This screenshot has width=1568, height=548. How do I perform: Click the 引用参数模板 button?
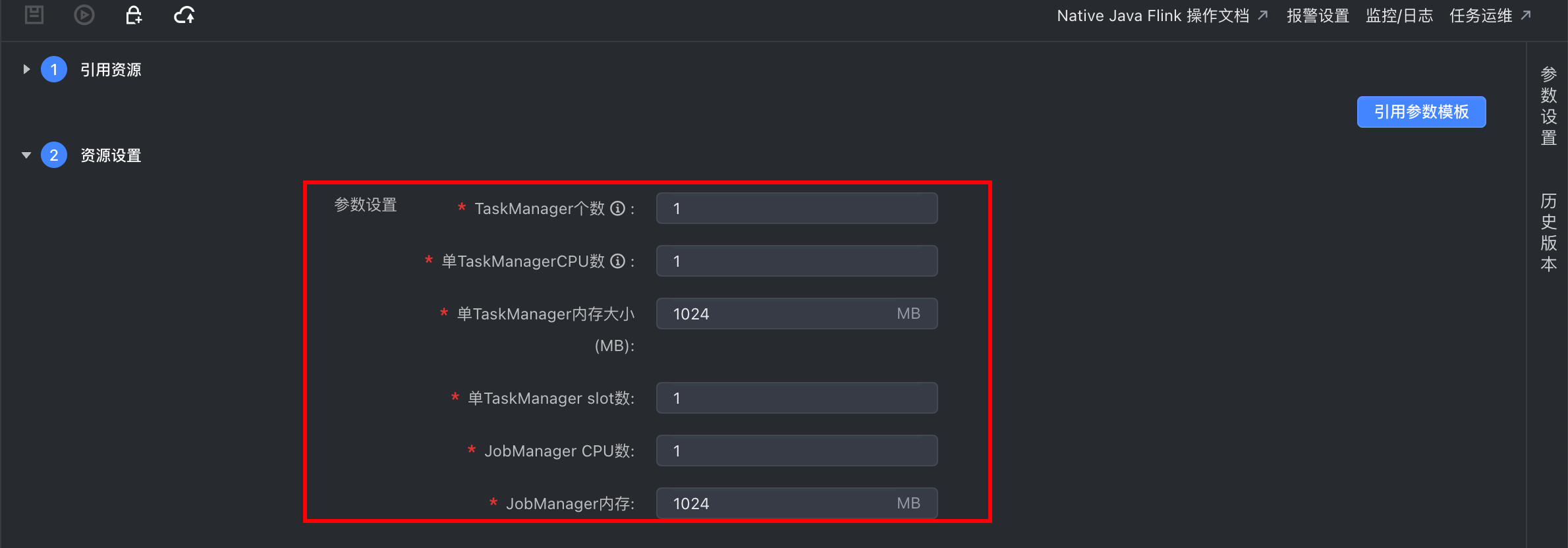[x=1421, y=112]
